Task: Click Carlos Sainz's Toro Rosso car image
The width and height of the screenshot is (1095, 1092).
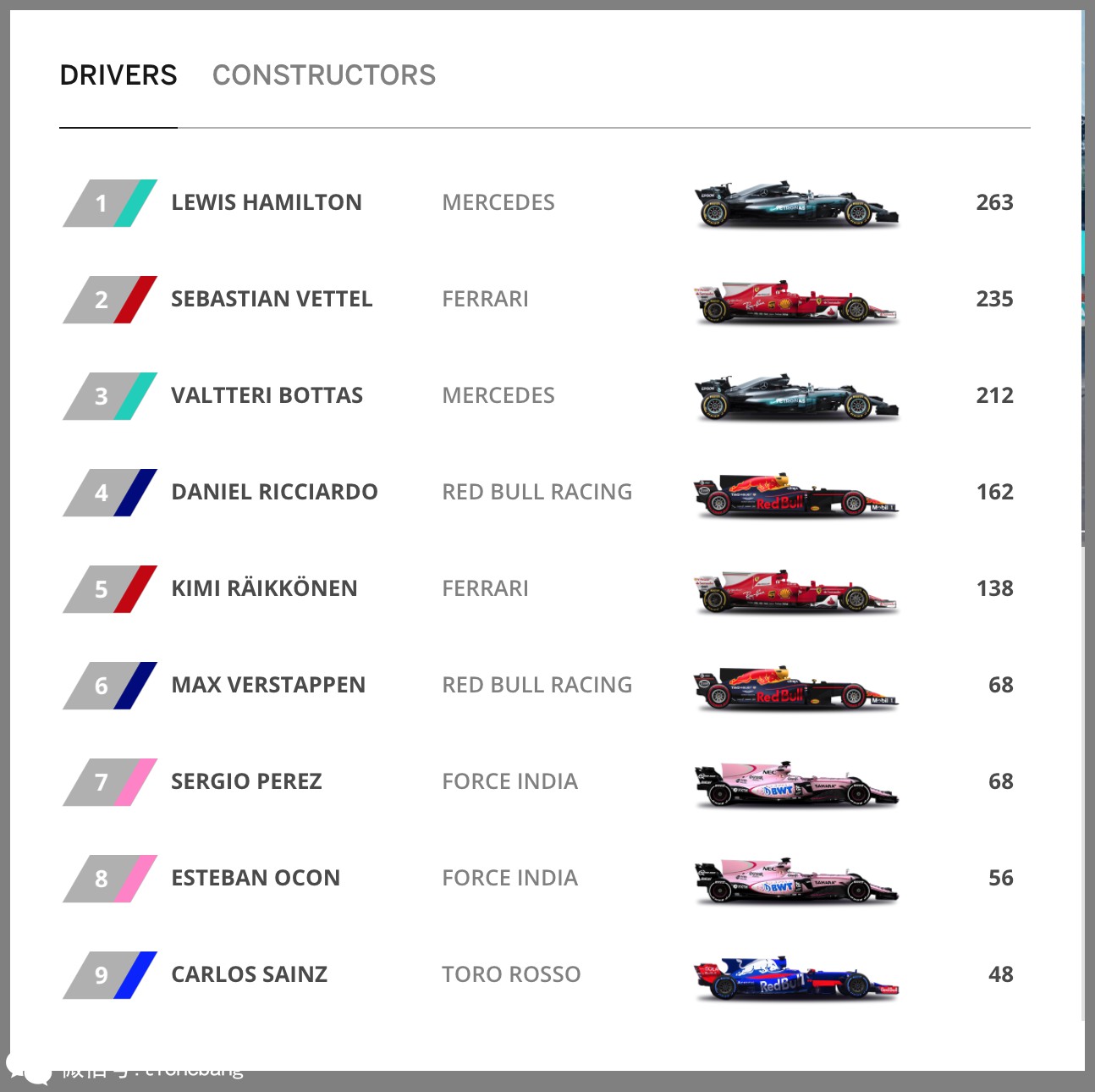Action: click(795, 976)
